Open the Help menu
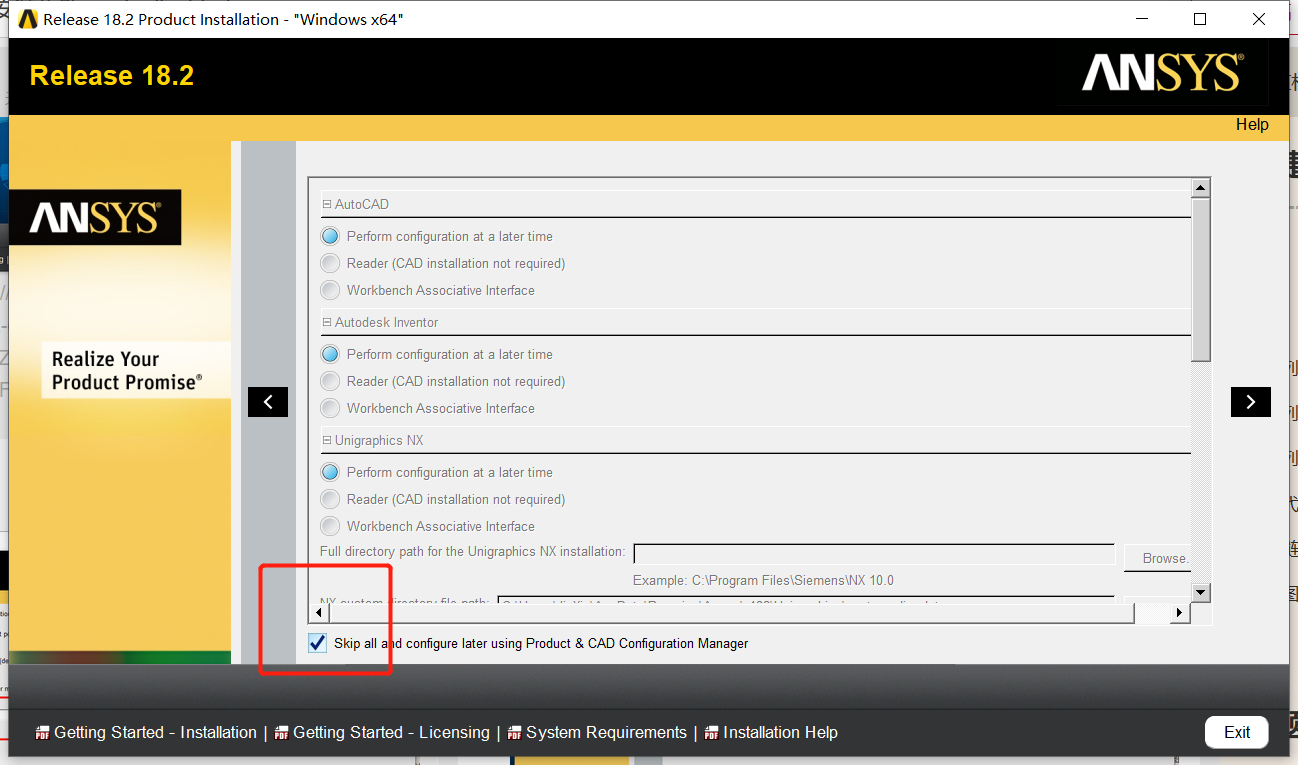 coord(1252,125)
